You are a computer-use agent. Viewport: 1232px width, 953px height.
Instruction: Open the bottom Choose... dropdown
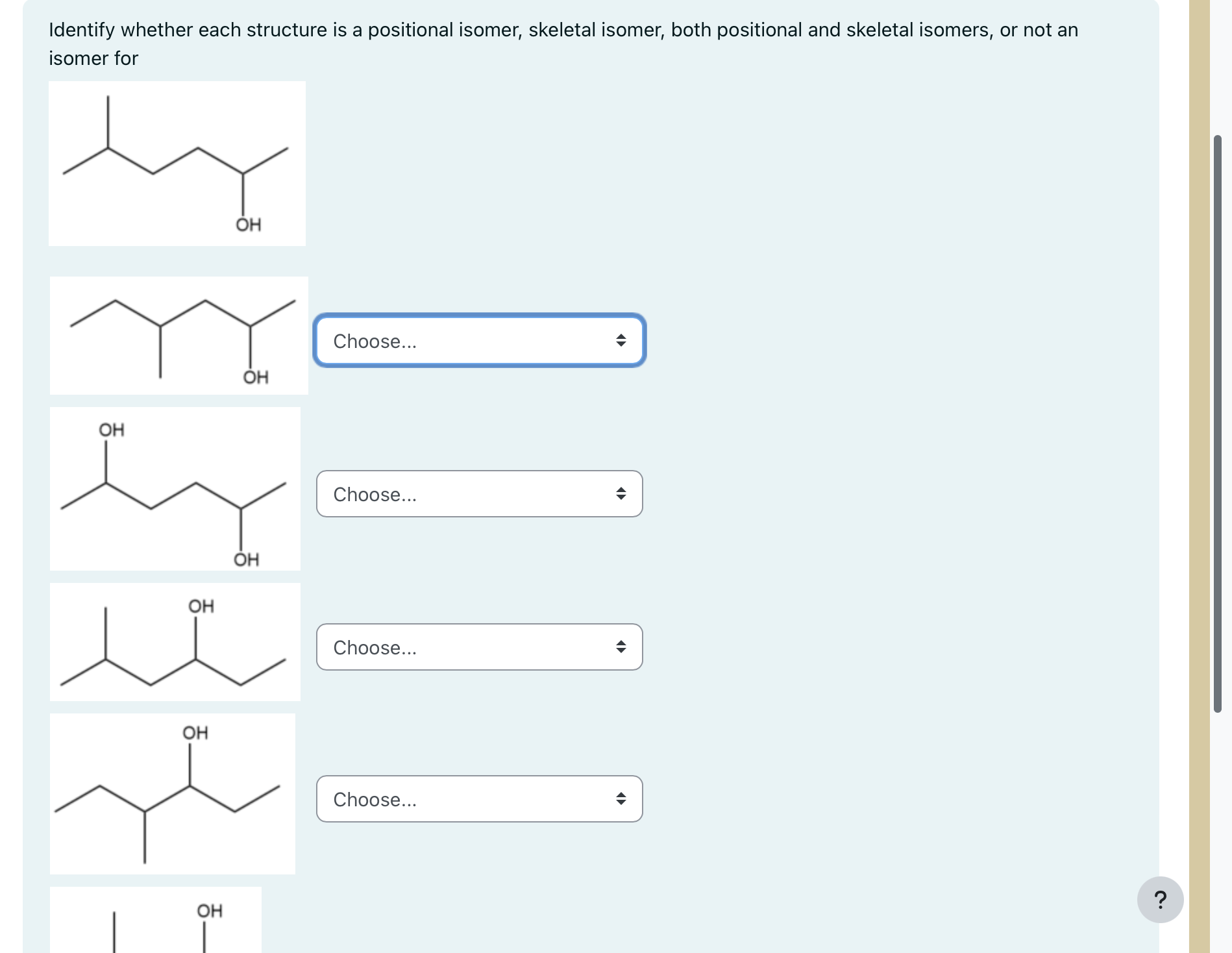479,799
